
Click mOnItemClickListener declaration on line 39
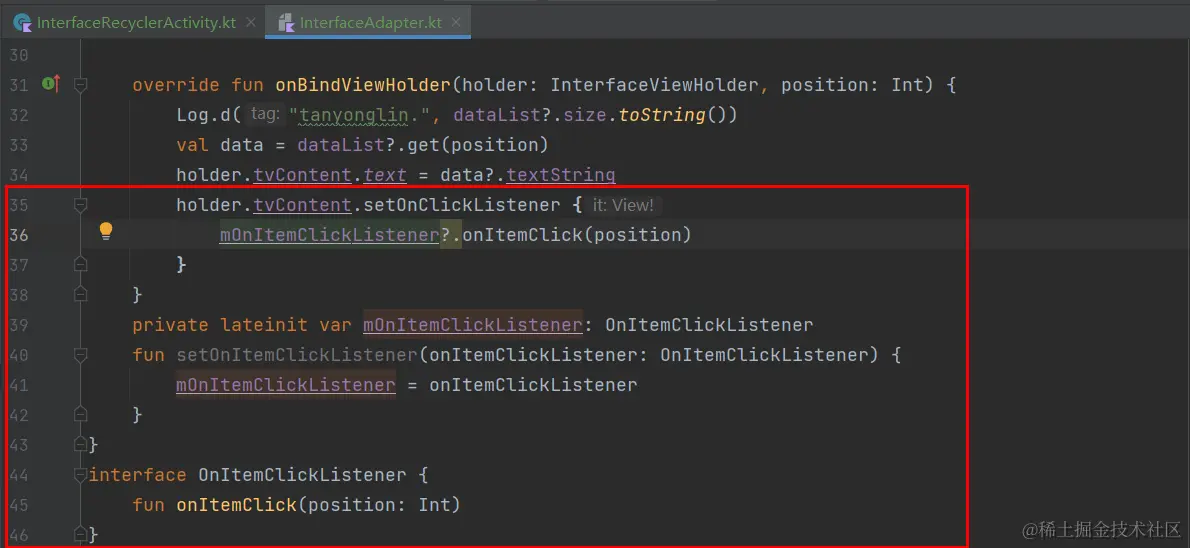(x=472, y=325)
